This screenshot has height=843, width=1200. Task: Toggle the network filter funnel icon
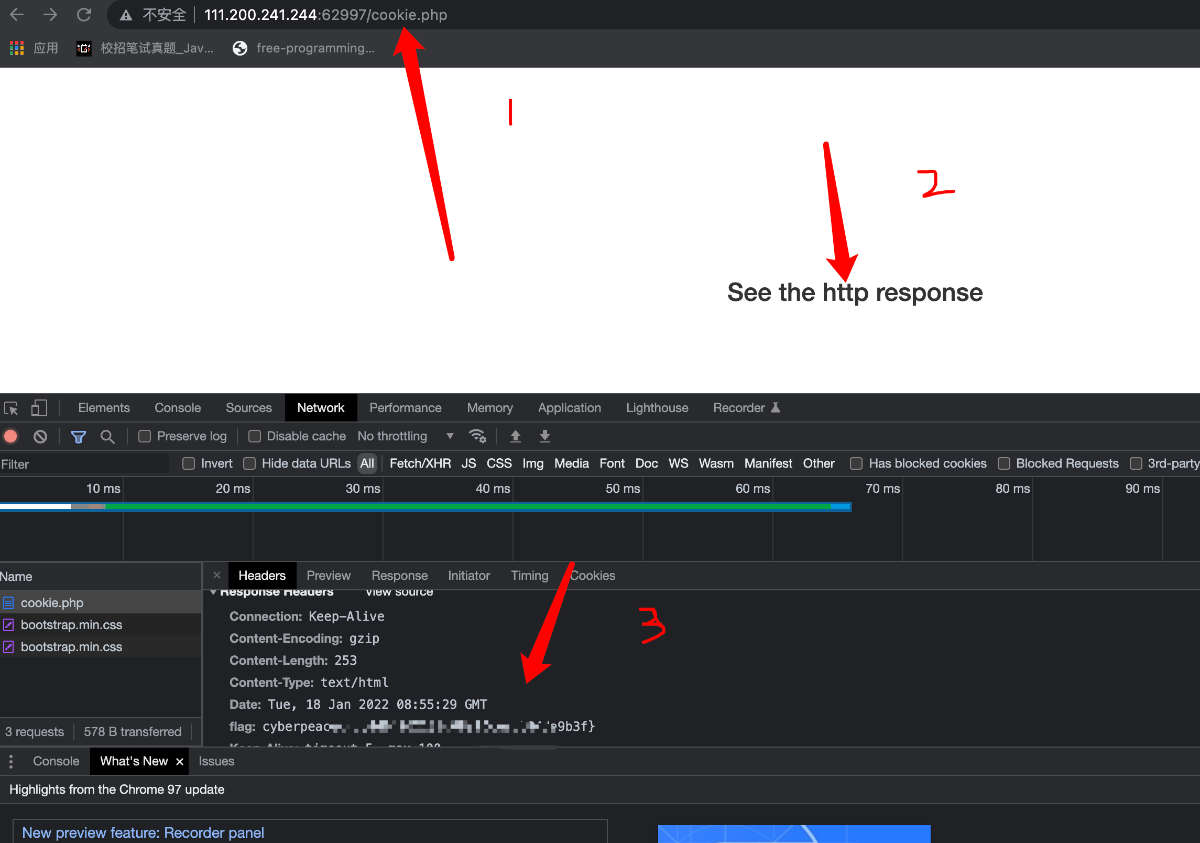[78, 436]
